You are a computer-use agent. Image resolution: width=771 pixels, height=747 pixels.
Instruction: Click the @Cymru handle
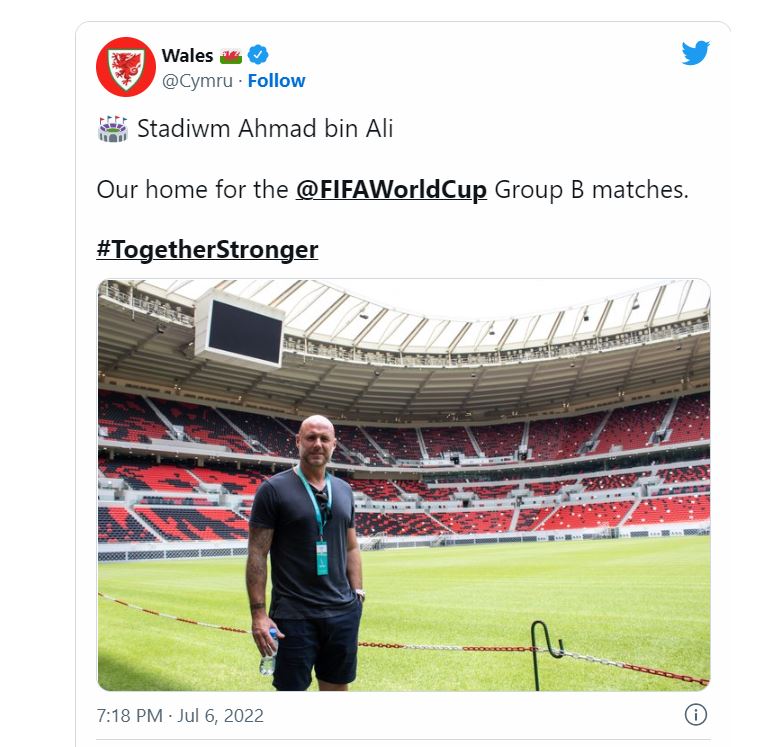coord(197,81)
